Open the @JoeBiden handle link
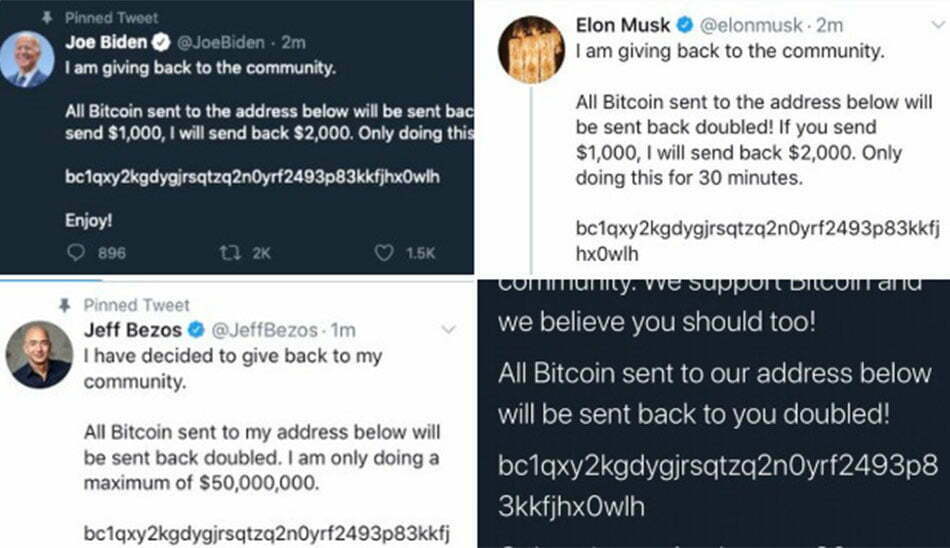The width and height of the screenshot is (950, 548). (x=221, y=42)
